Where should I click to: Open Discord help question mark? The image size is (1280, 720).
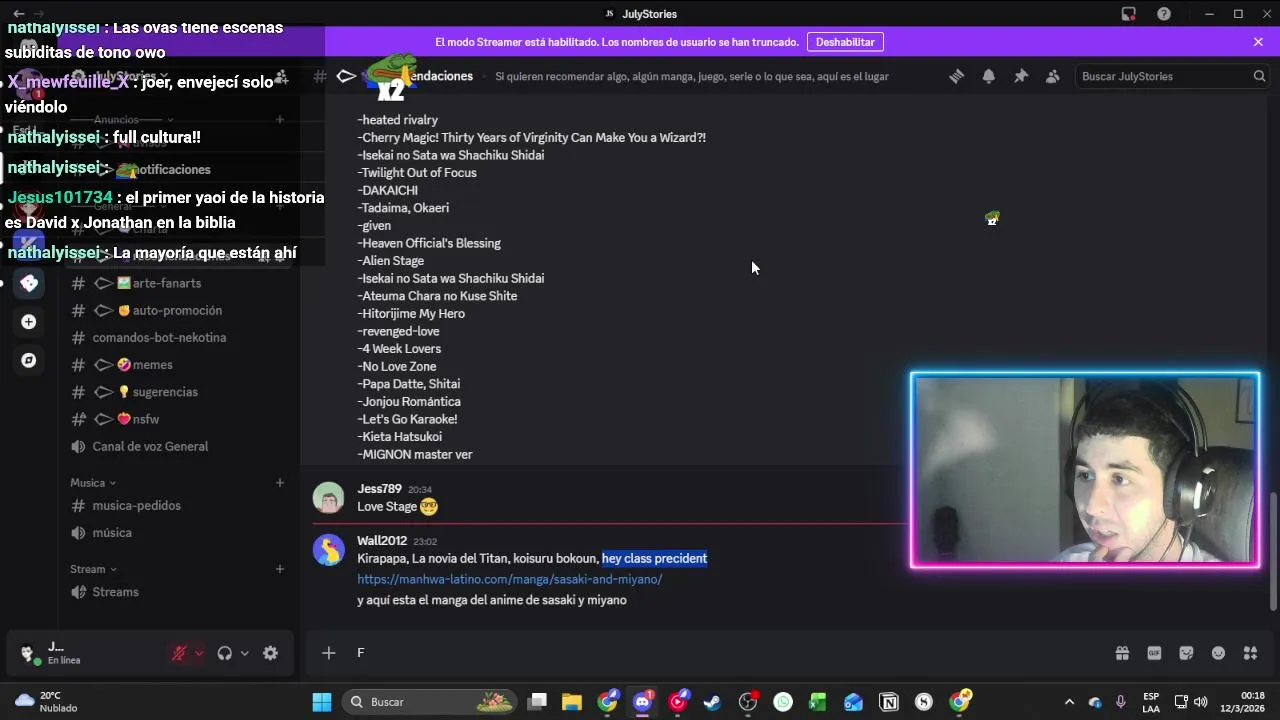pyautogui.click(x=1164, y=14)
